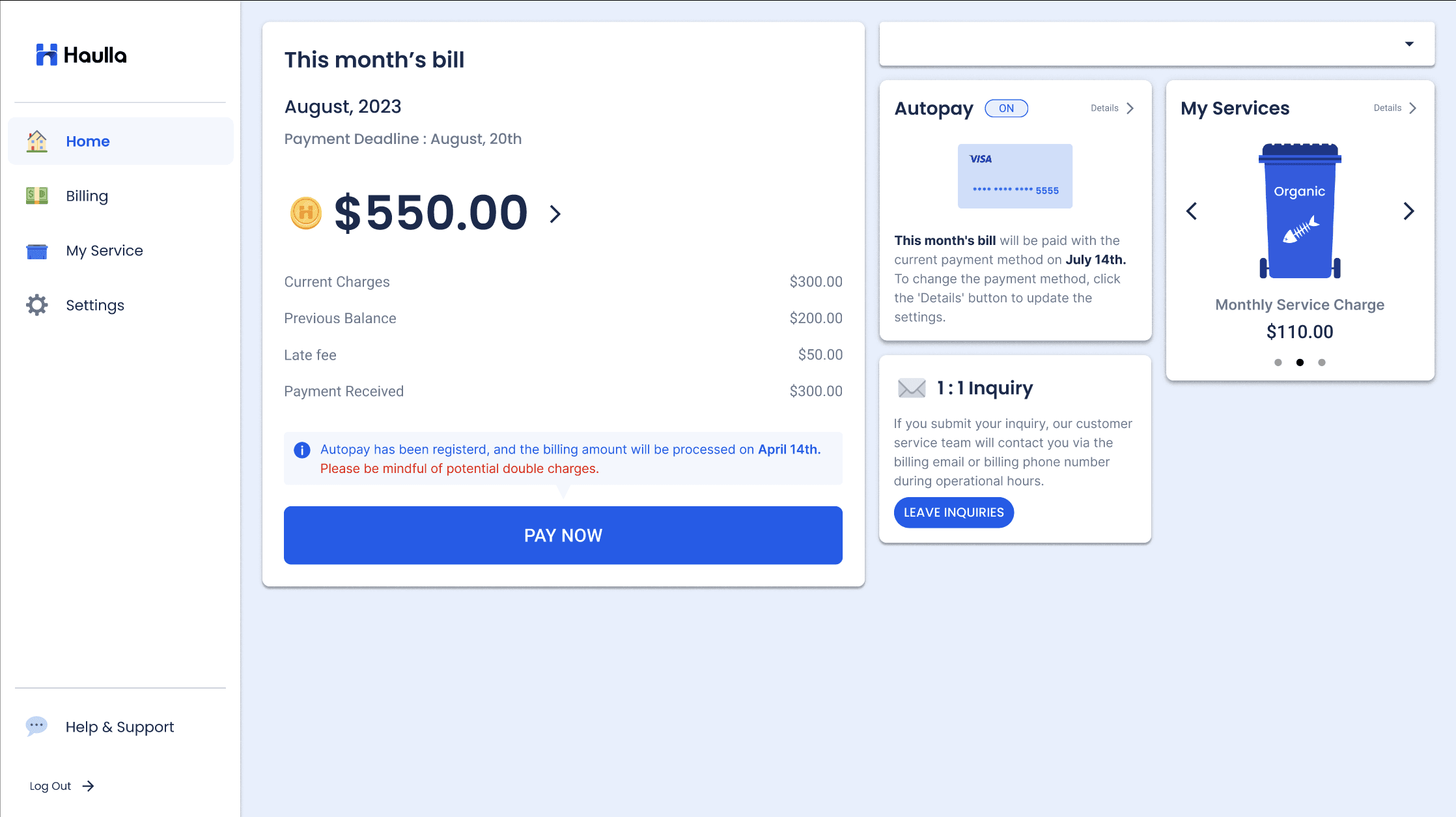The width and height of the screenshot is (1456, 817).
Task: Click the Settings gear icon
Action: pos(37,305)
